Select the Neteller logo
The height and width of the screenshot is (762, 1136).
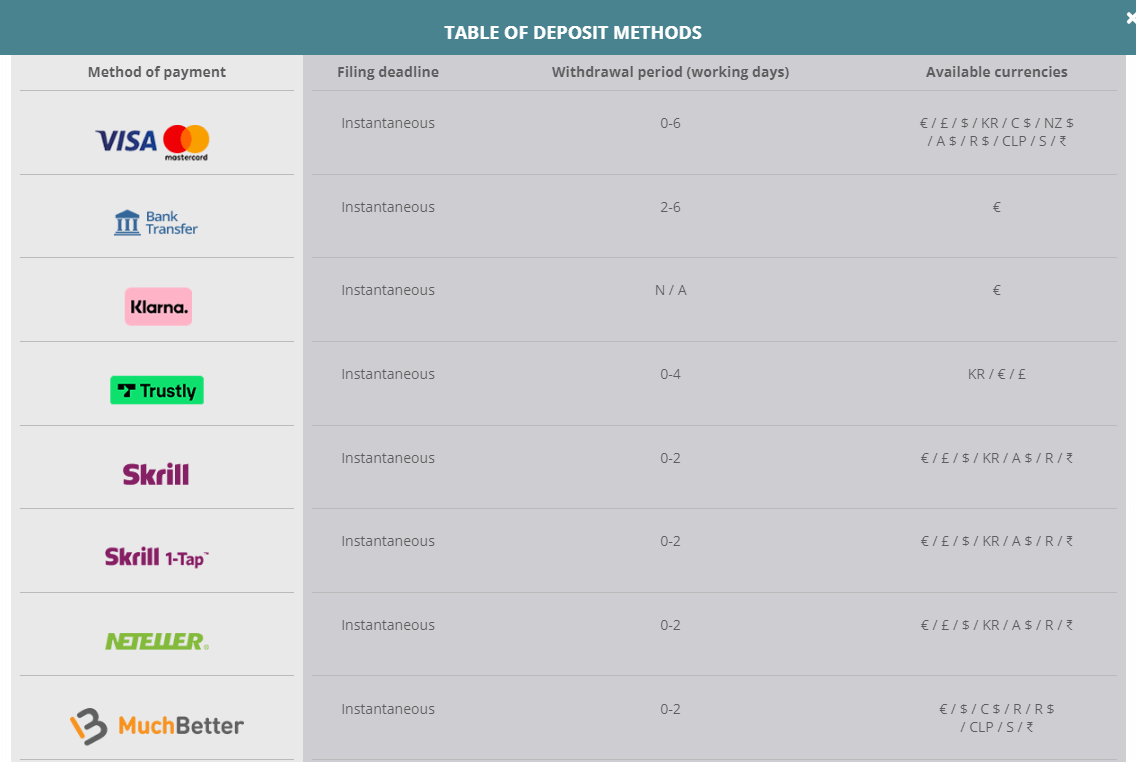pos(157,641)
